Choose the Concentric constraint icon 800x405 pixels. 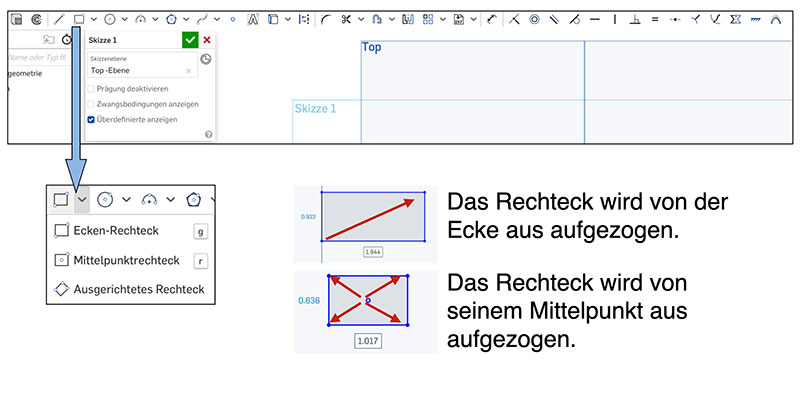point(534,19)
